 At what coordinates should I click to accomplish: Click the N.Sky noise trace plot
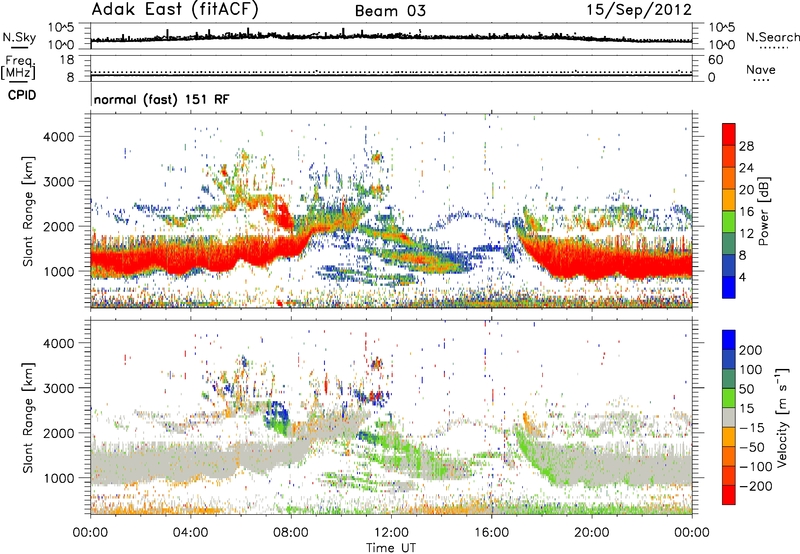coord(391,36)
